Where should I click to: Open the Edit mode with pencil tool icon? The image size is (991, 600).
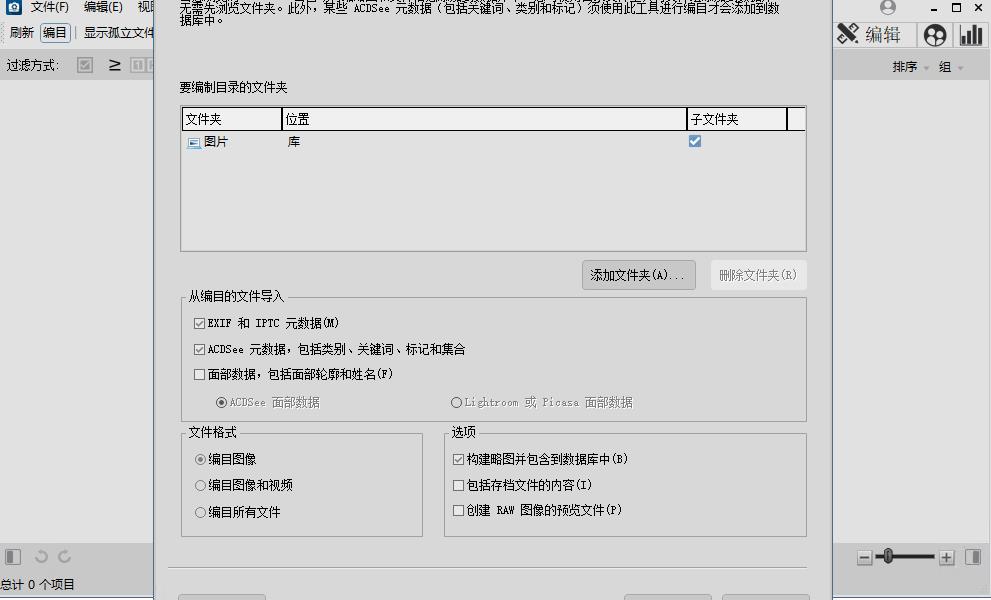(847, 34)
